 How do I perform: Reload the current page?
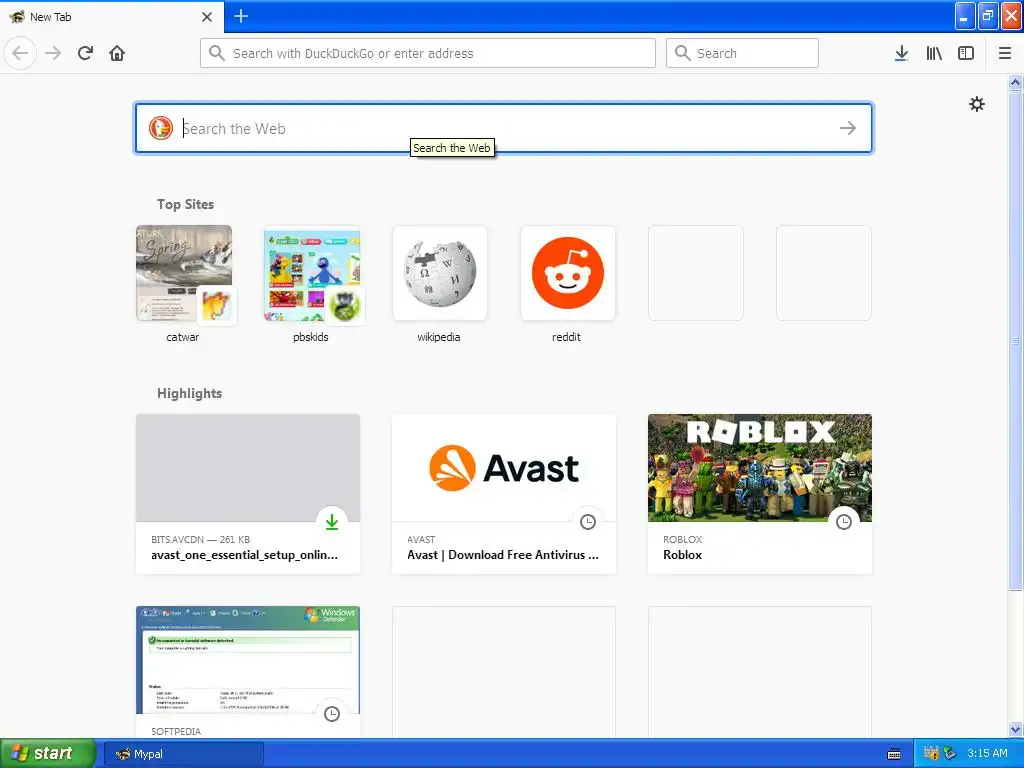coord(85,53)
